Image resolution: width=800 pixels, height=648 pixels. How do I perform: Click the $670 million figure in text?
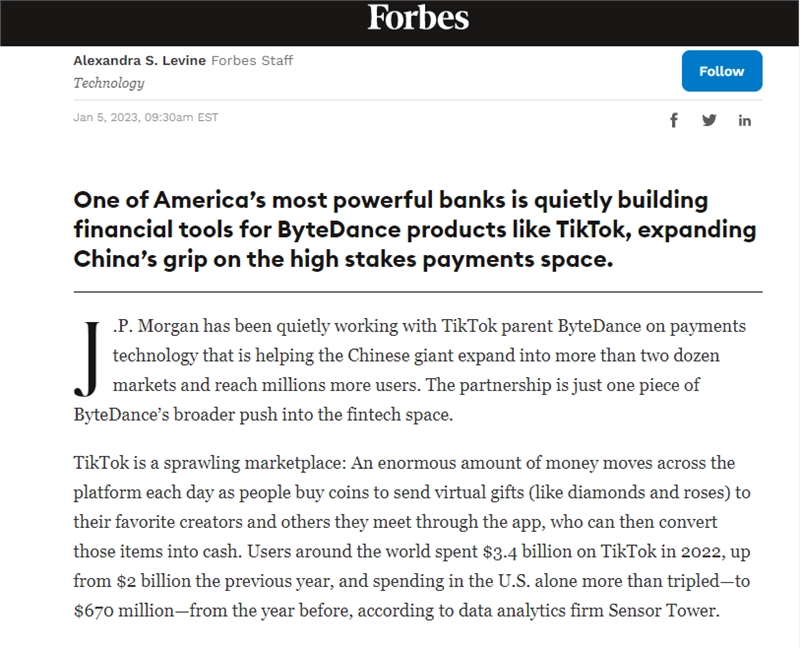(123, 611)
